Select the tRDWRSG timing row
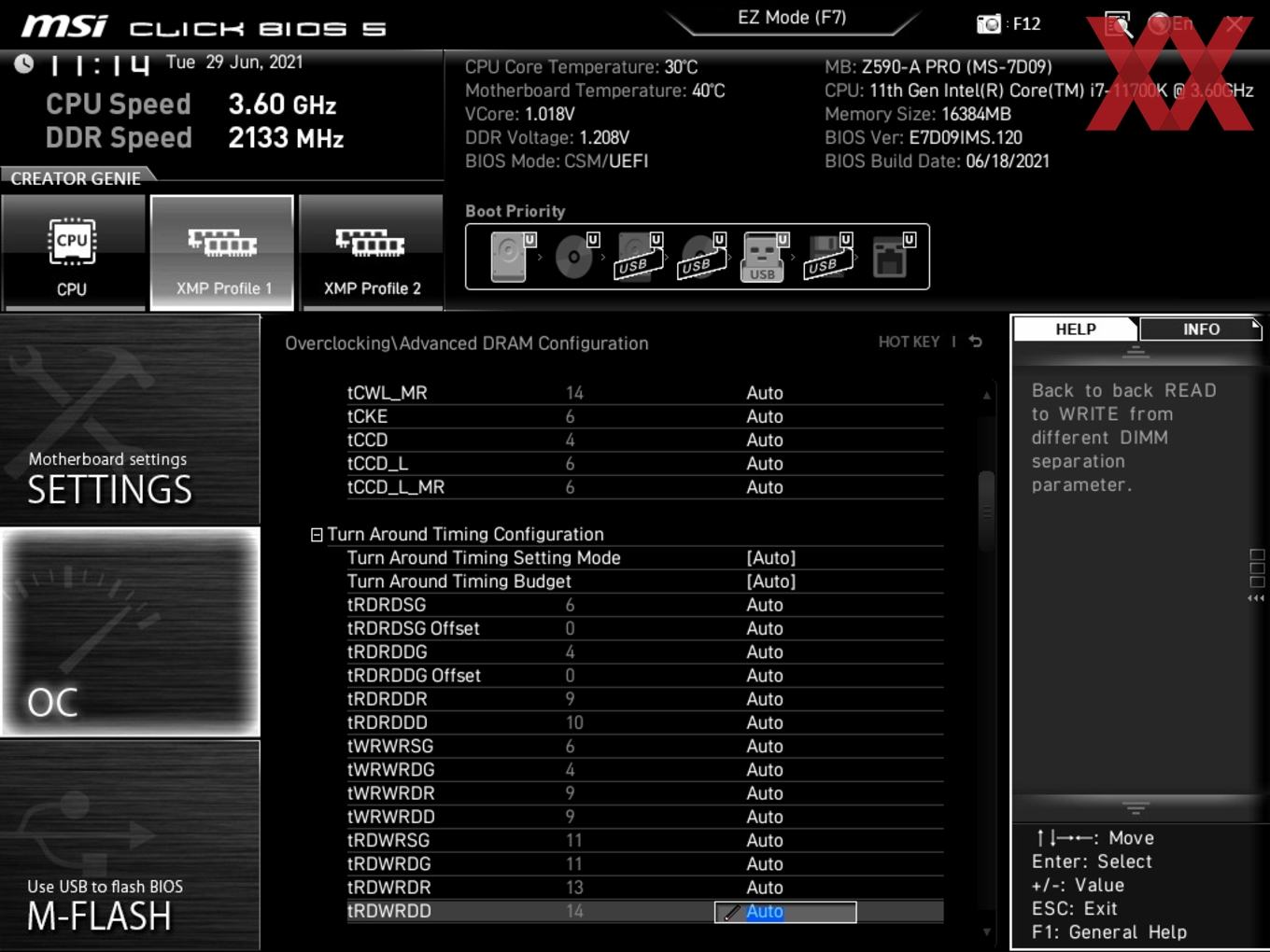The height and width of the screenshot is (952, 1270). pyautogui.click(x=644, y=840)
